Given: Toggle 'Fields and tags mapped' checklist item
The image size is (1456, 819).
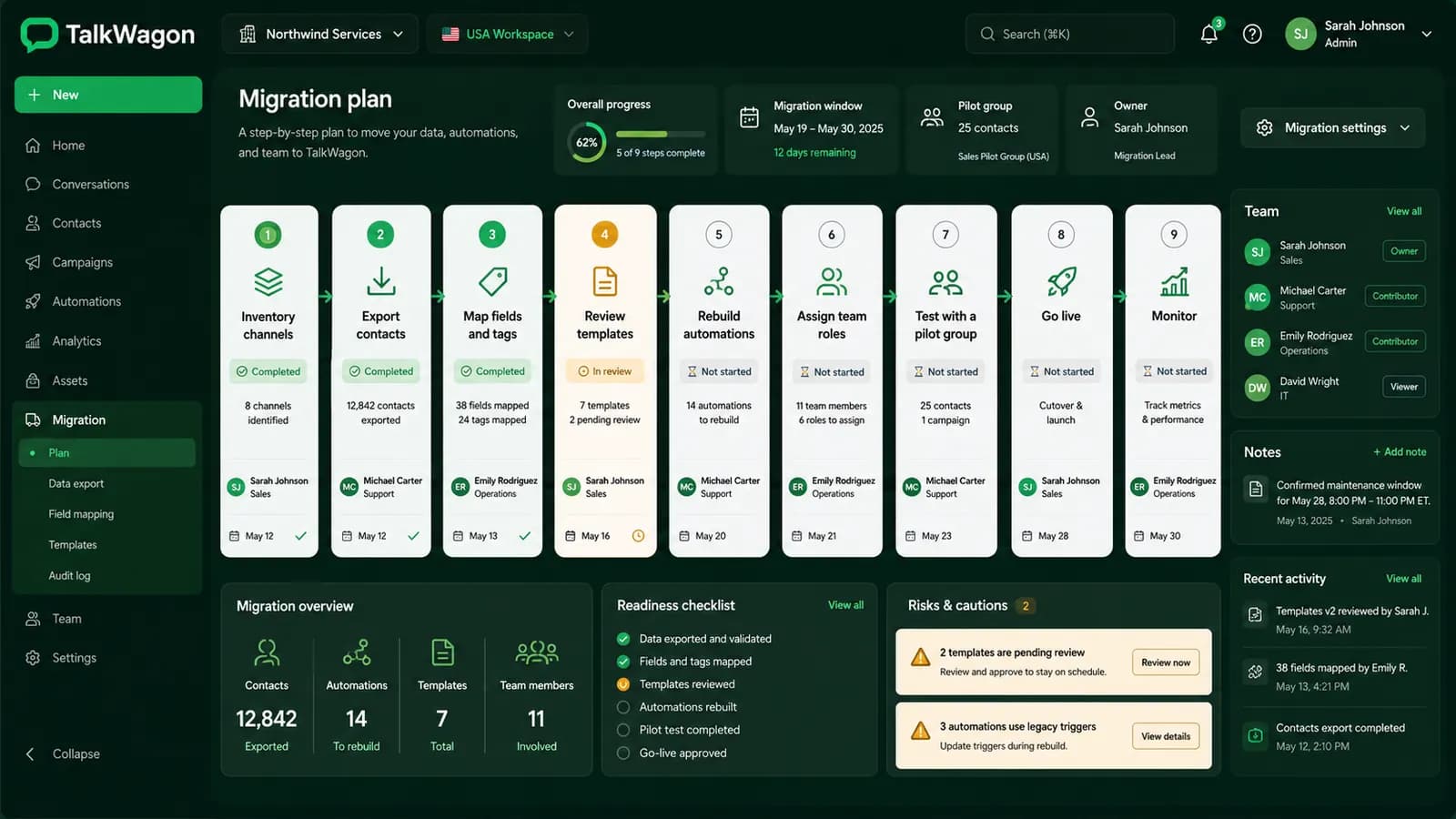Looking at the screenshot, I should tap(623, 662).
